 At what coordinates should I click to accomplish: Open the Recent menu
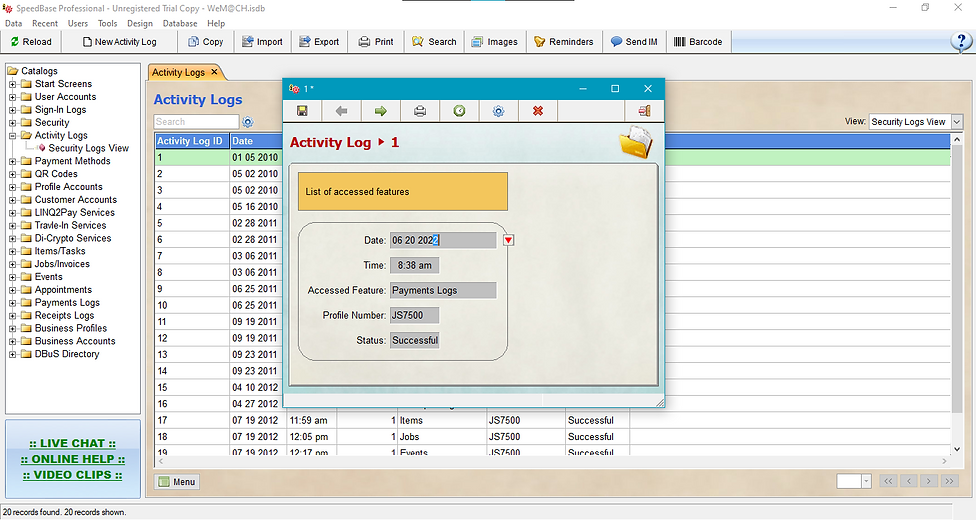45,23
